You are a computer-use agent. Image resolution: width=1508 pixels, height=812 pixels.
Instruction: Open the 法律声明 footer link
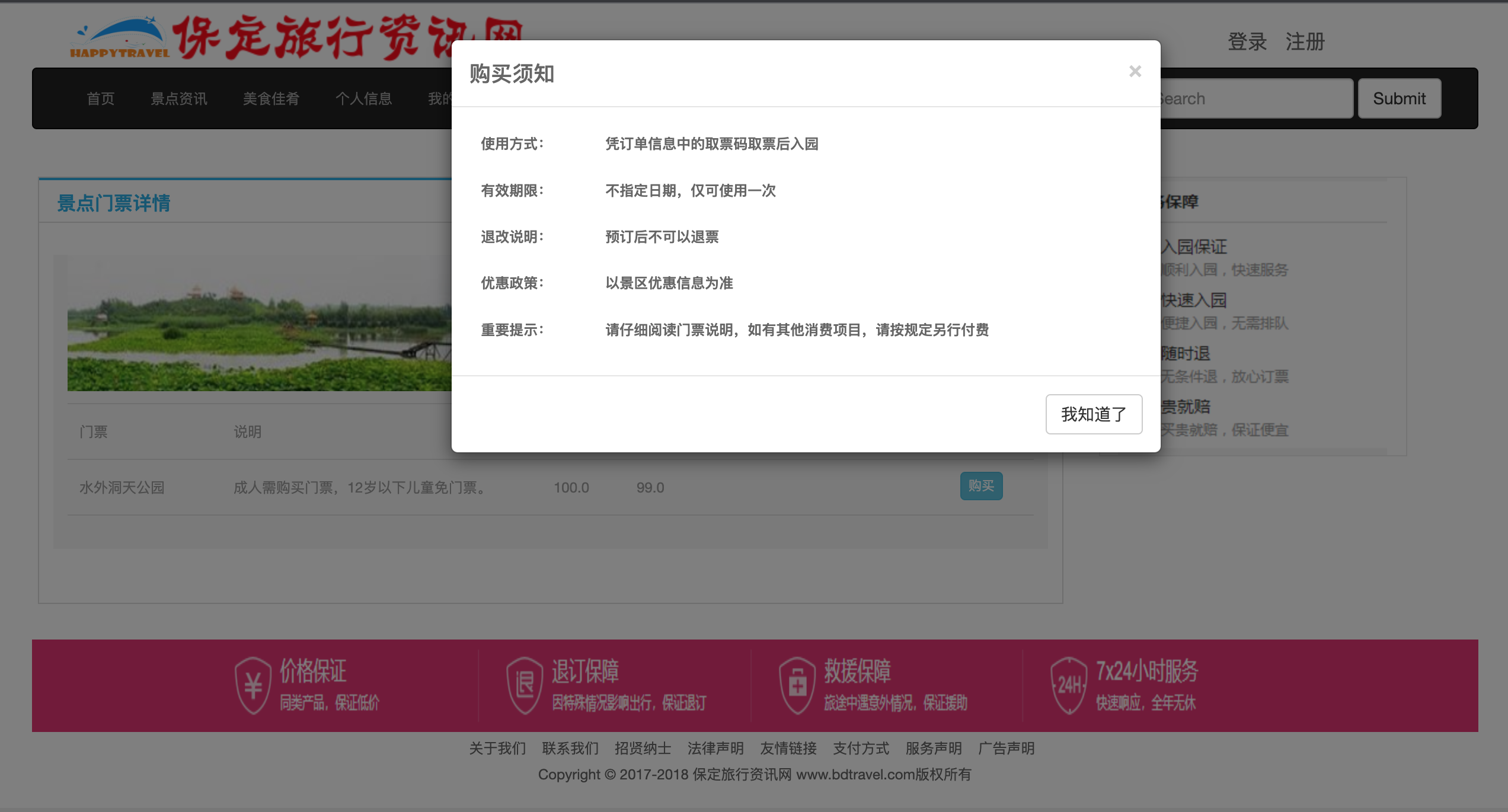(x=715, y=749)
